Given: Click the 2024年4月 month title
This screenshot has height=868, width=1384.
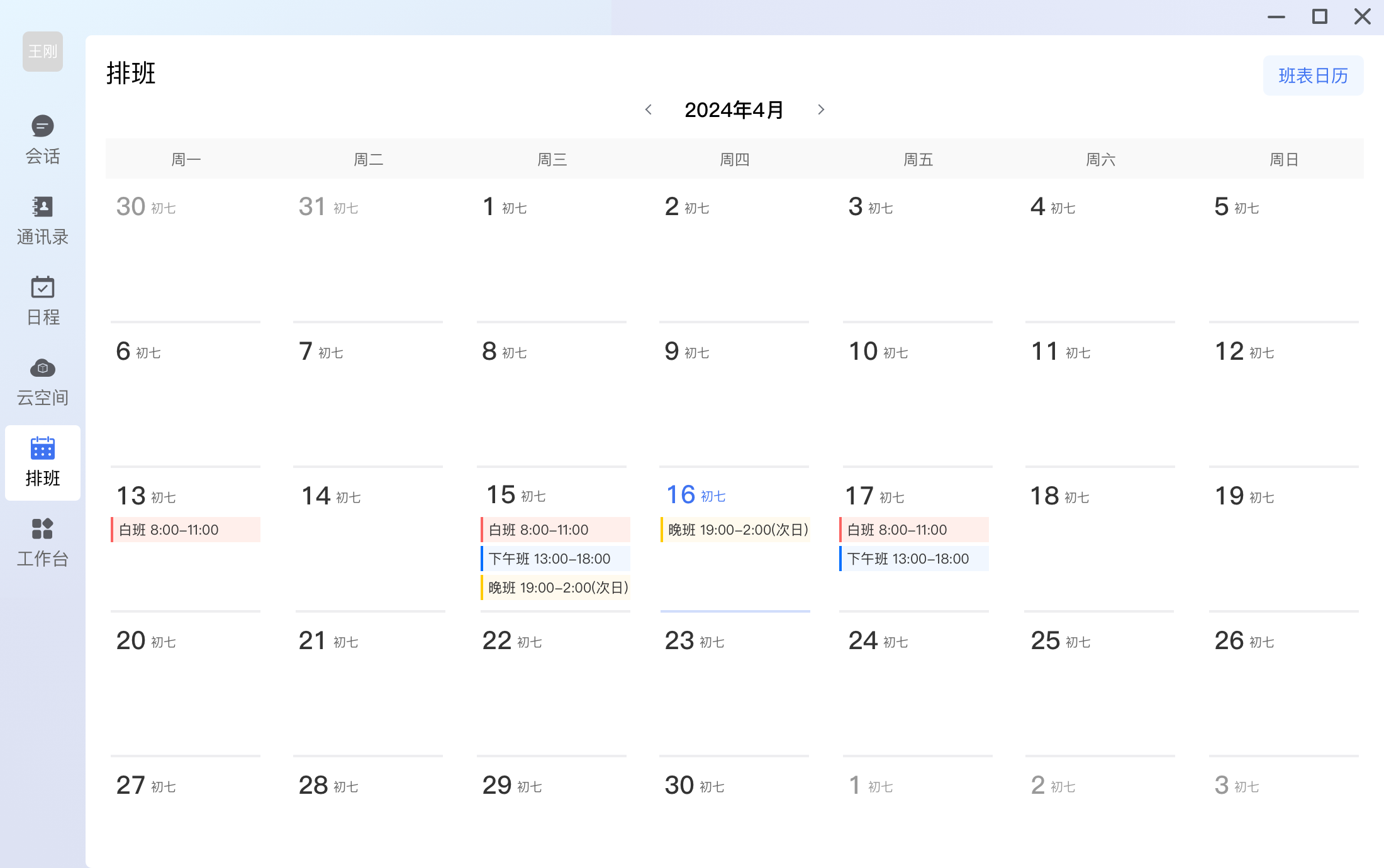Looking at the screenshot, I should click(734, 109).
